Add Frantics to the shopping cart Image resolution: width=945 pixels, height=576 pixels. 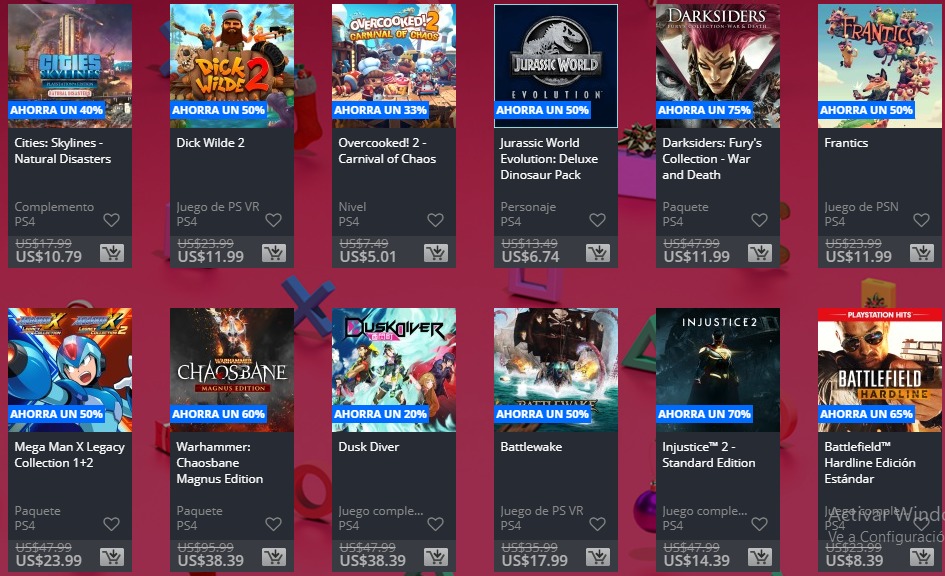point(921,253)
